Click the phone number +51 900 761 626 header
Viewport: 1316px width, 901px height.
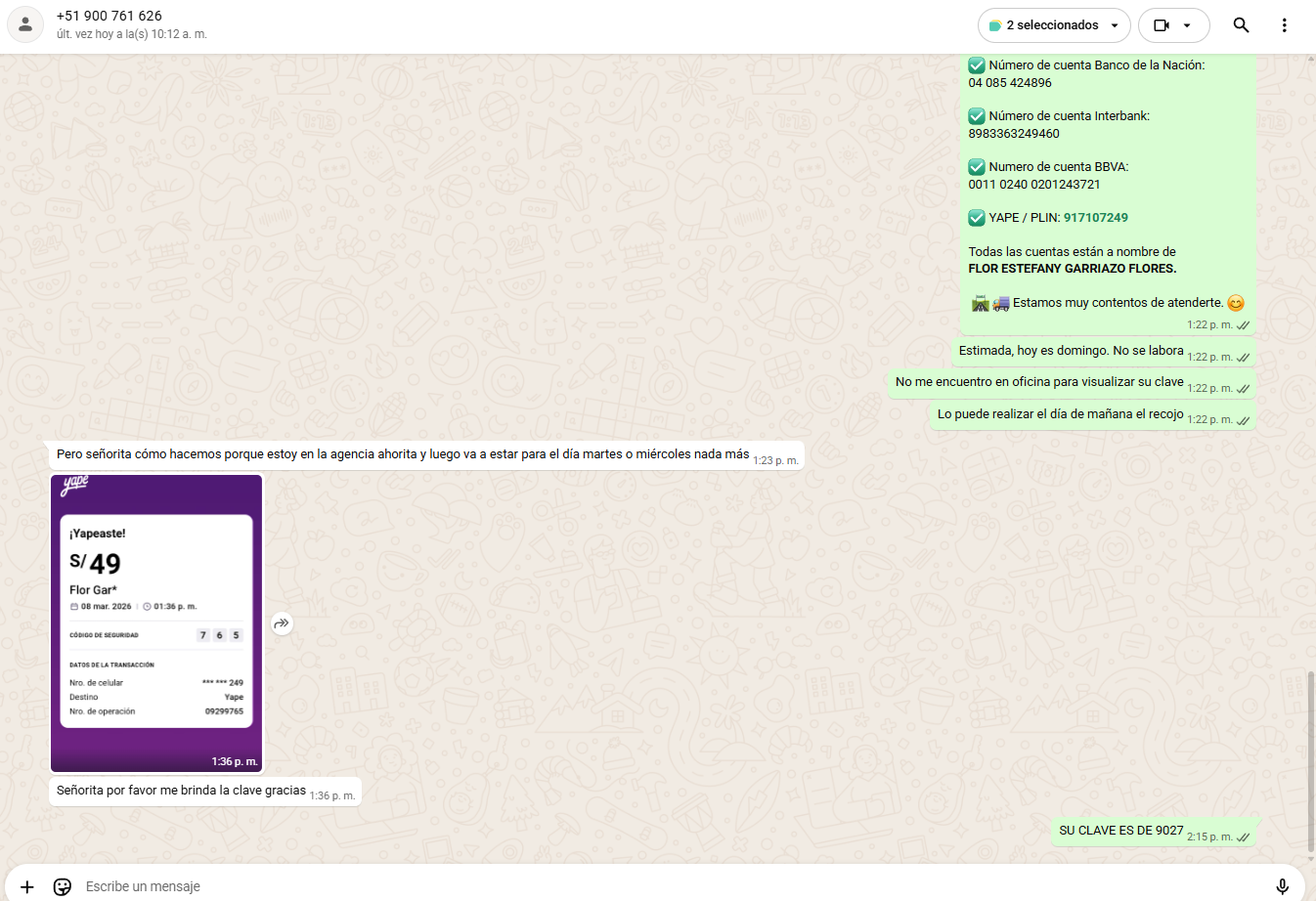pos(110,16)
